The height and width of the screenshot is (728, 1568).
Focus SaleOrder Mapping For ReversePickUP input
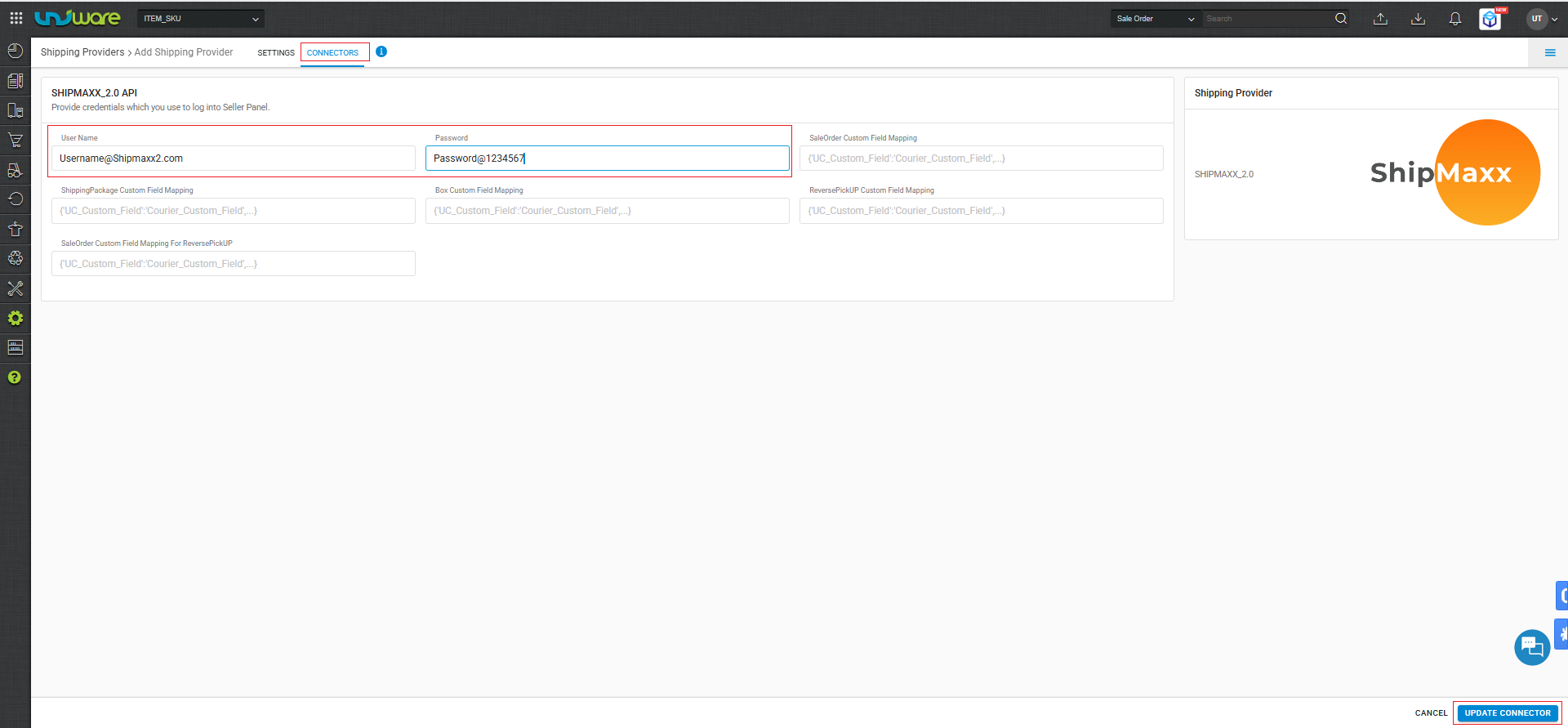[234, 264]
